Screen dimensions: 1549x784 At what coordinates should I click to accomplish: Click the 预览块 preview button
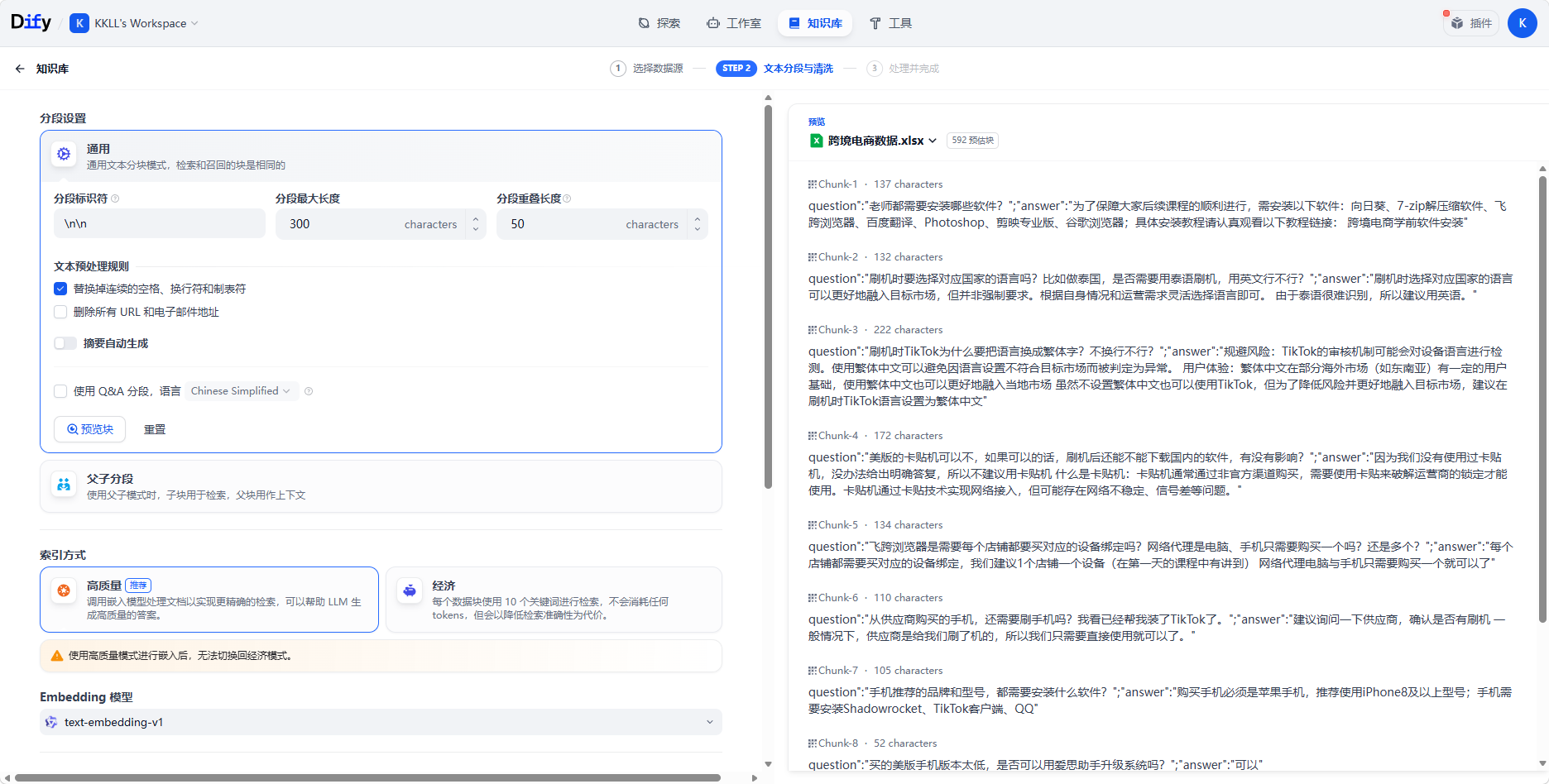point(89,429)
